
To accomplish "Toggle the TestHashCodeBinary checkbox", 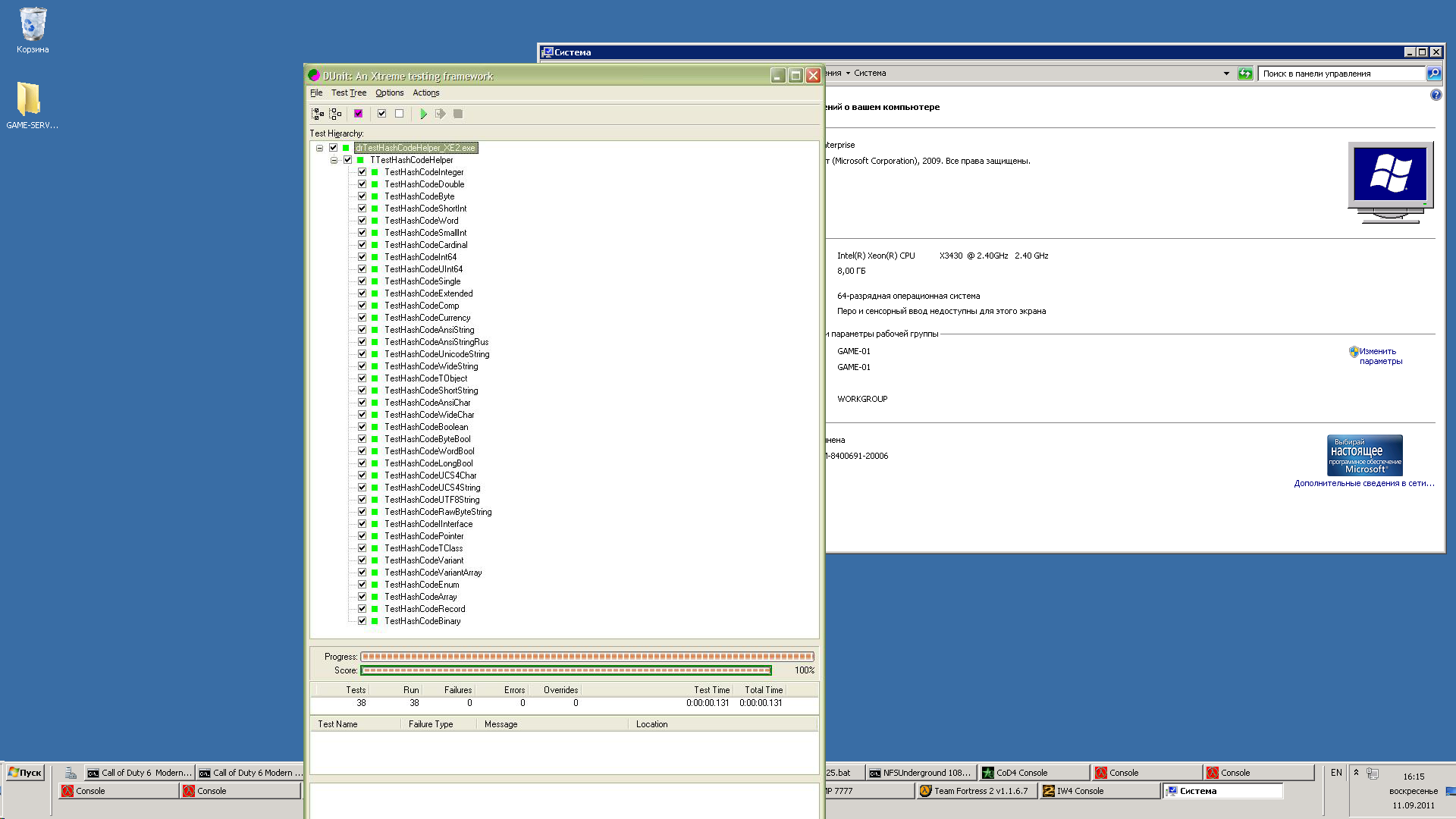I will click(x=362, y=621).
